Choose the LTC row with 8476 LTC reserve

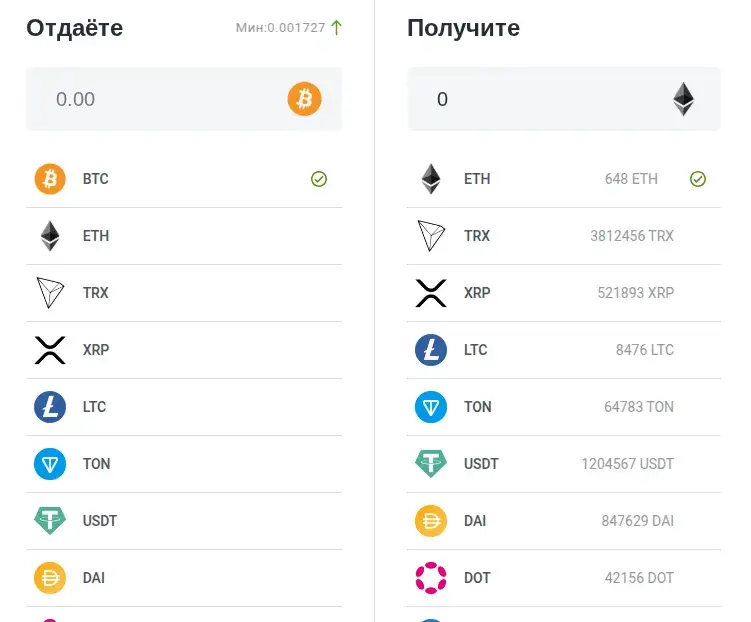coord(564,350)
